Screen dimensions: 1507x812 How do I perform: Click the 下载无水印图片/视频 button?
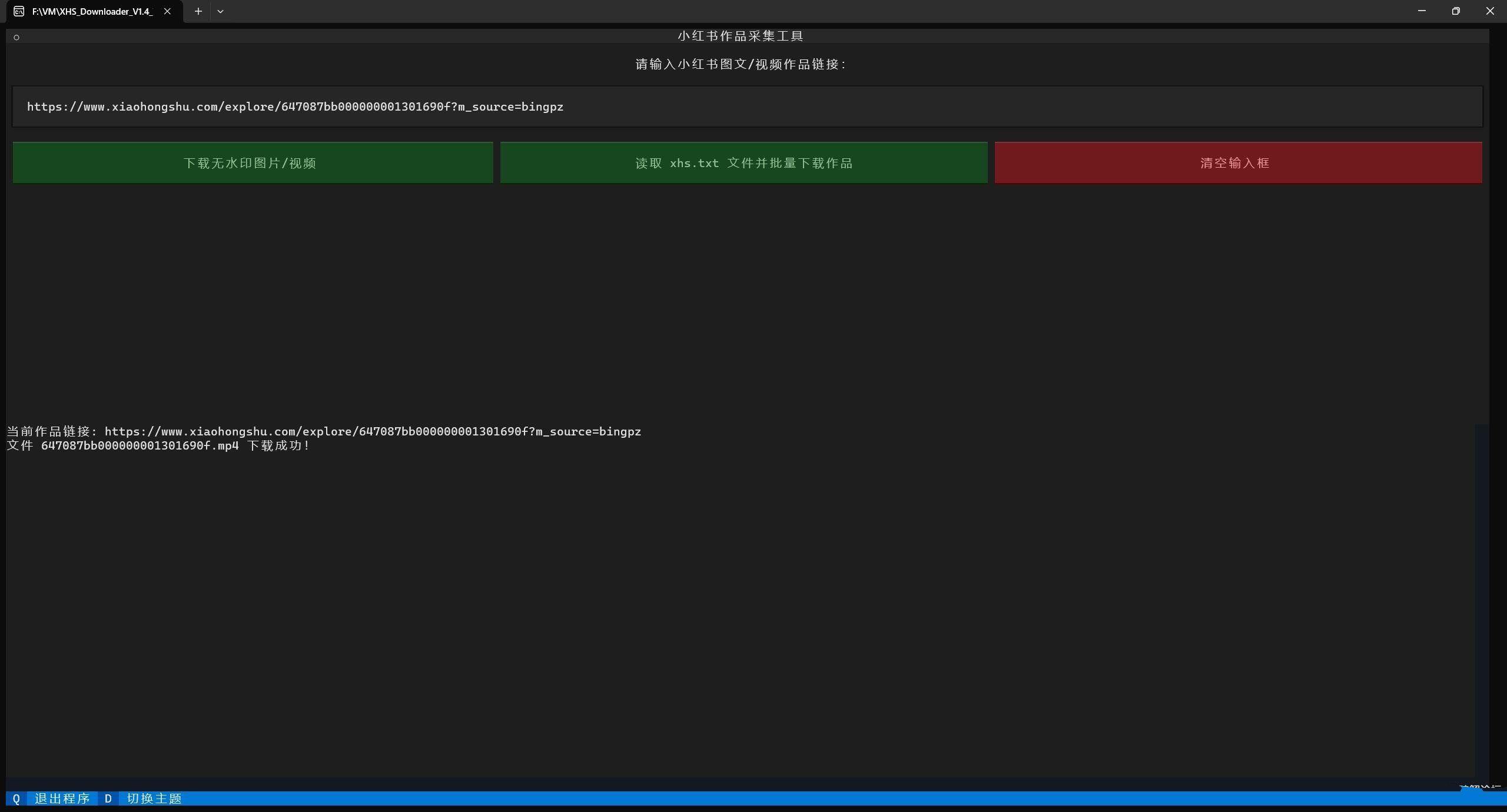(x=252, y=162)
